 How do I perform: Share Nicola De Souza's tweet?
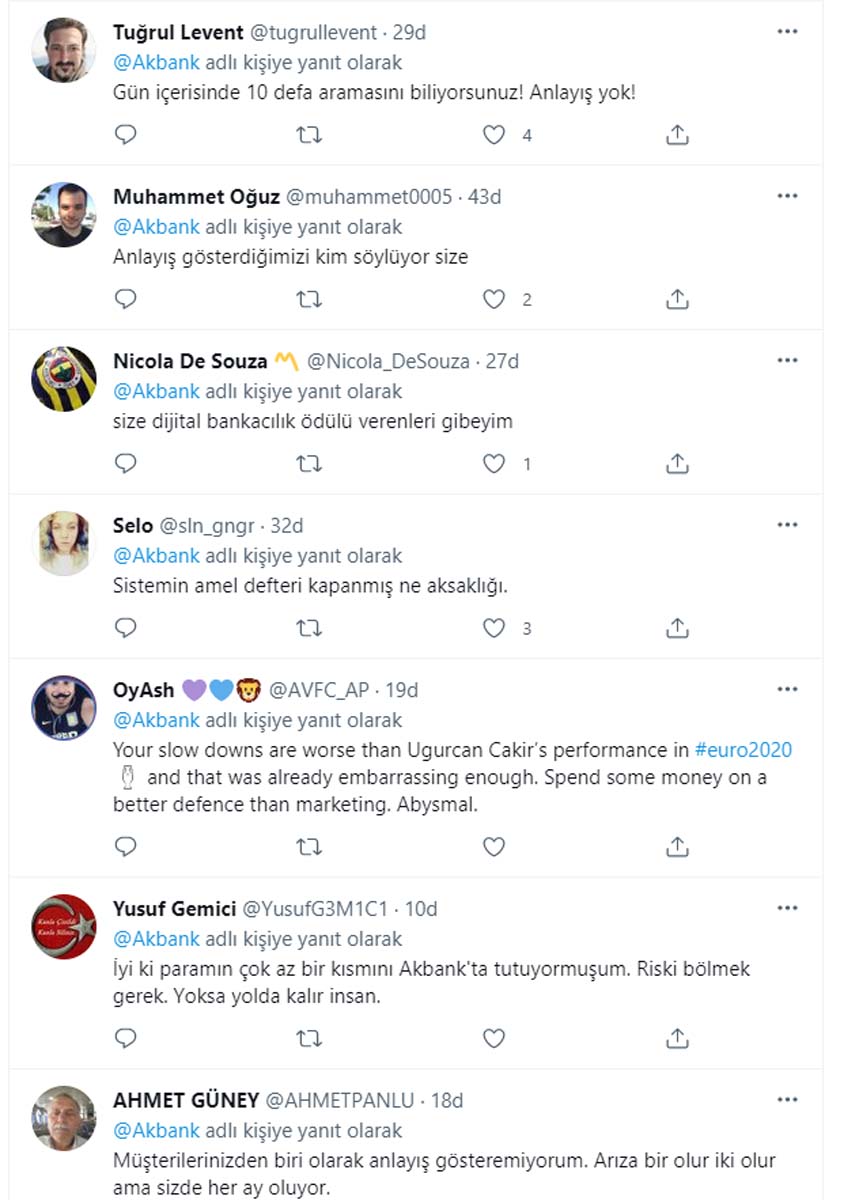[678, 463]
